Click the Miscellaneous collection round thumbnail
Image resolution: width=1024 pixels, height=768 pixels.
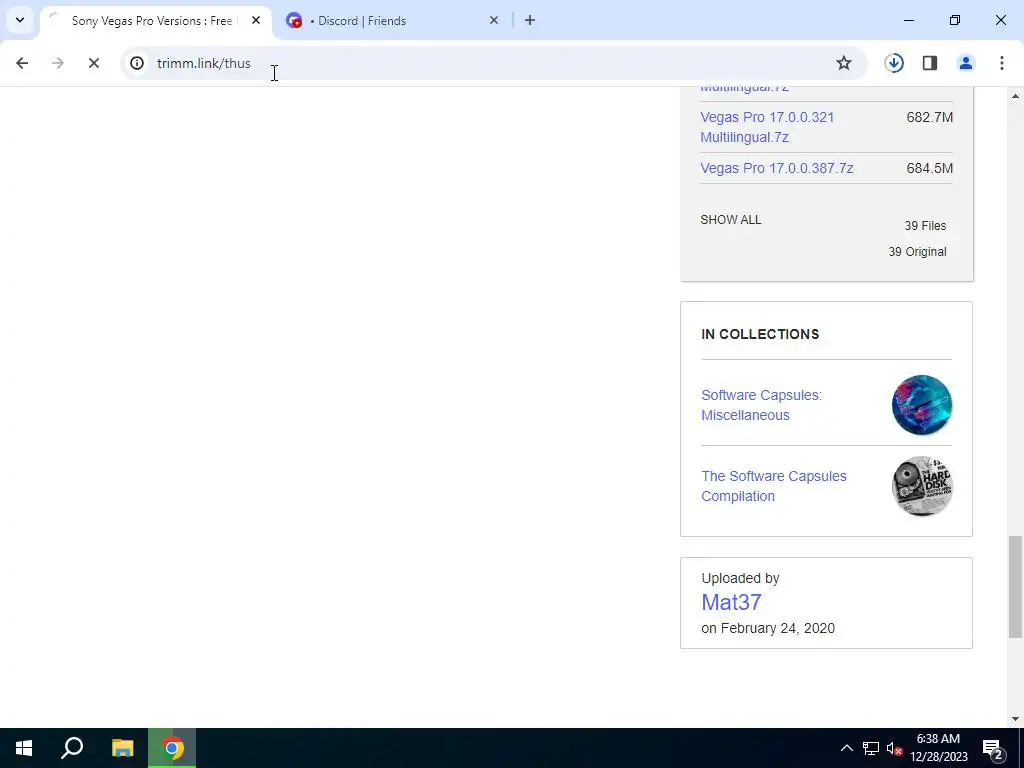(921, 405)
